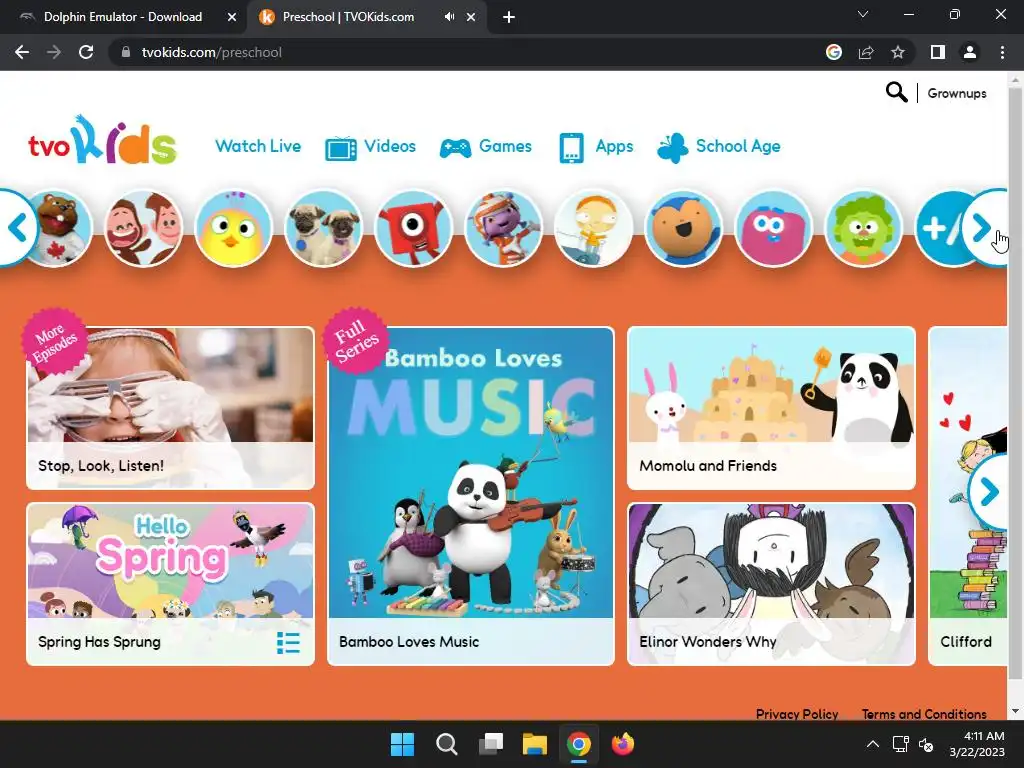Select the orange-haired boy with glasses circle
The image size is (1024, 768).
point(594,229)
